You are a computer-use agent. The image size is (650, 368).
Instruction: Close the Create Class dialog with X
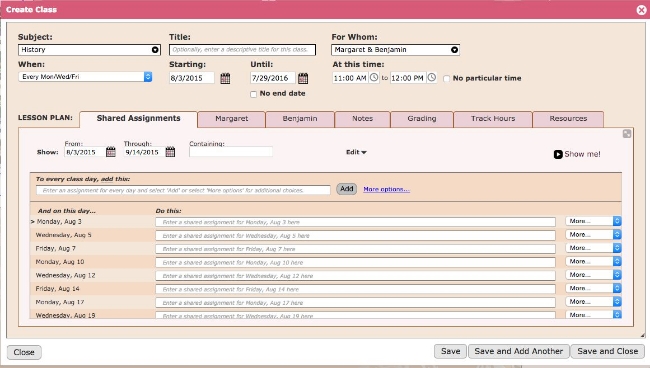click(641, 10)
